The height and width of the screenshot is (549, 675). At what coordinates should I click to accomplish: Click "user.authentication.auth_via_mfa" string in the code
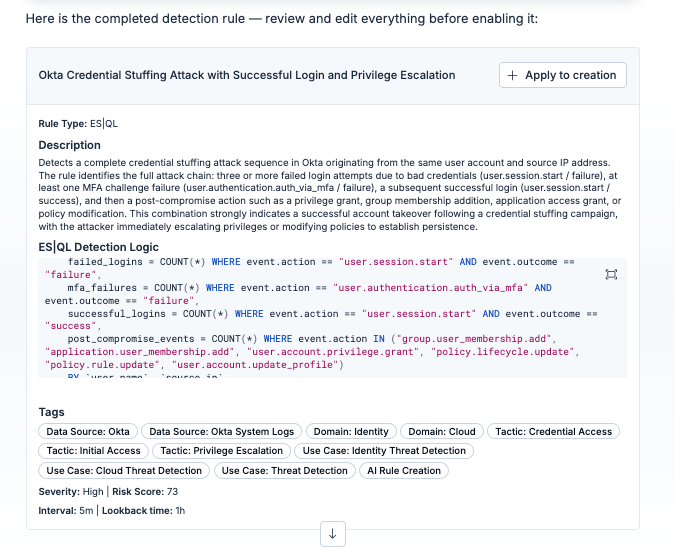(x=430, y=288)
